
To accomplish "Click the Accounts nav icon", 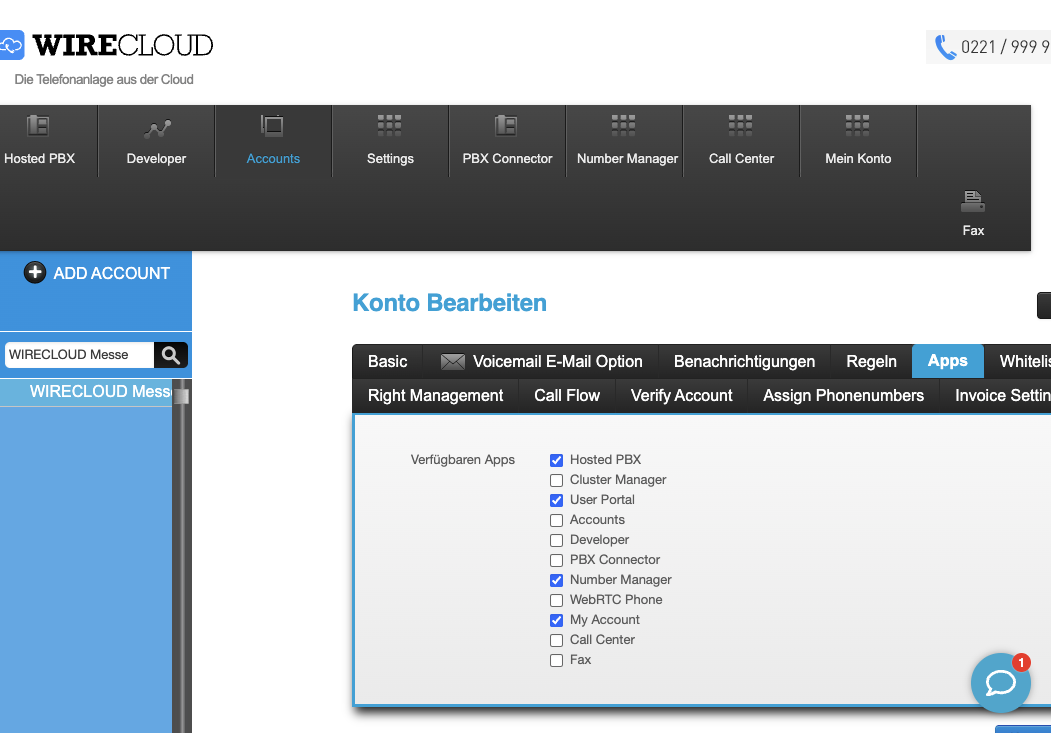I will tap(272, 125).
